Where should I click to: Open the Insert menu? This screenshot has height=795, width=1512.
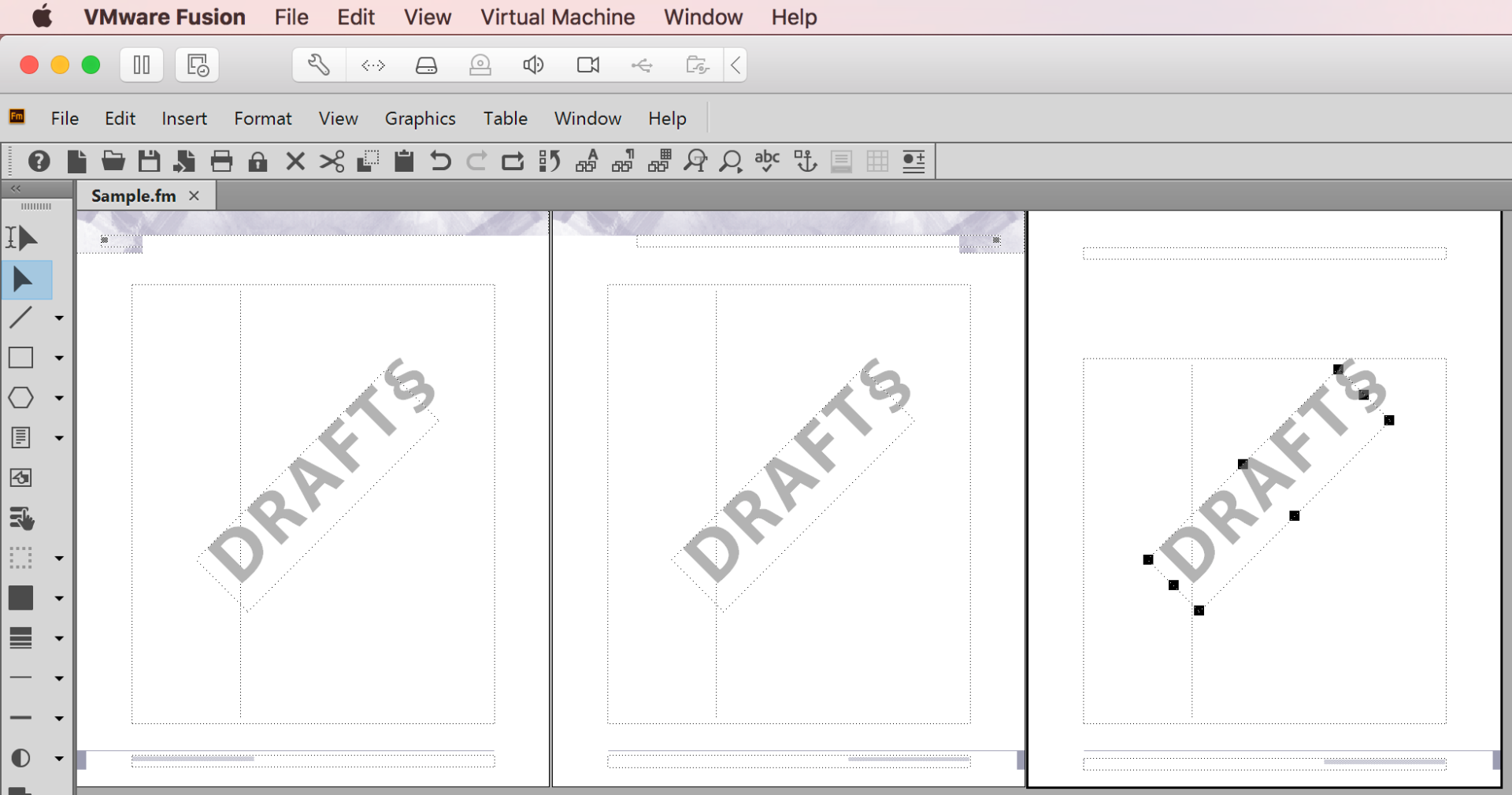point(184,118)
